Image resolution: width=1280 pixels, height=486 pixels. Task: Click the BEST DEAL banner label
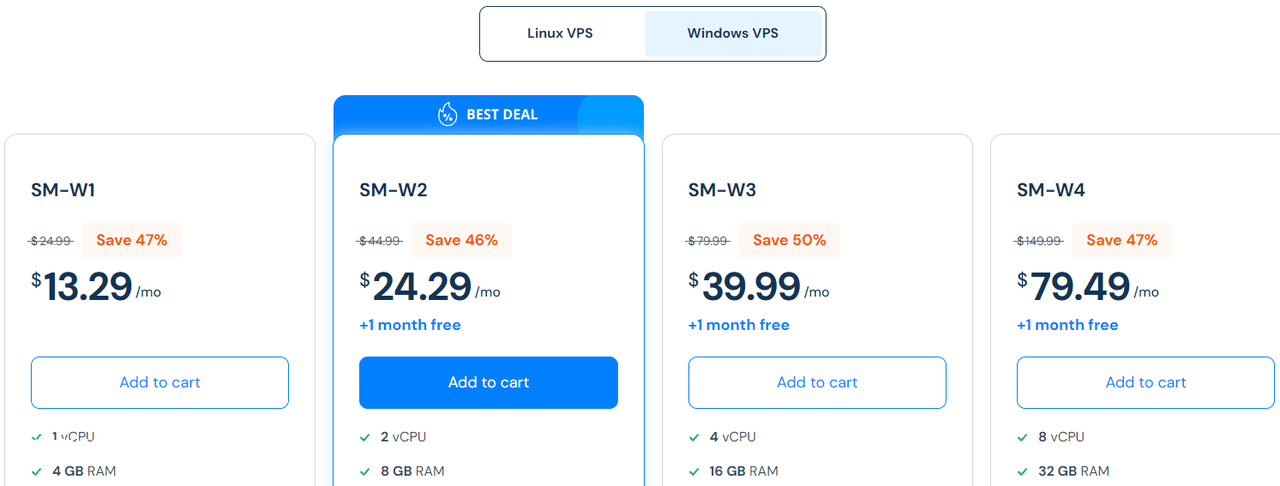pyautogui.click(x=502, y=115)
